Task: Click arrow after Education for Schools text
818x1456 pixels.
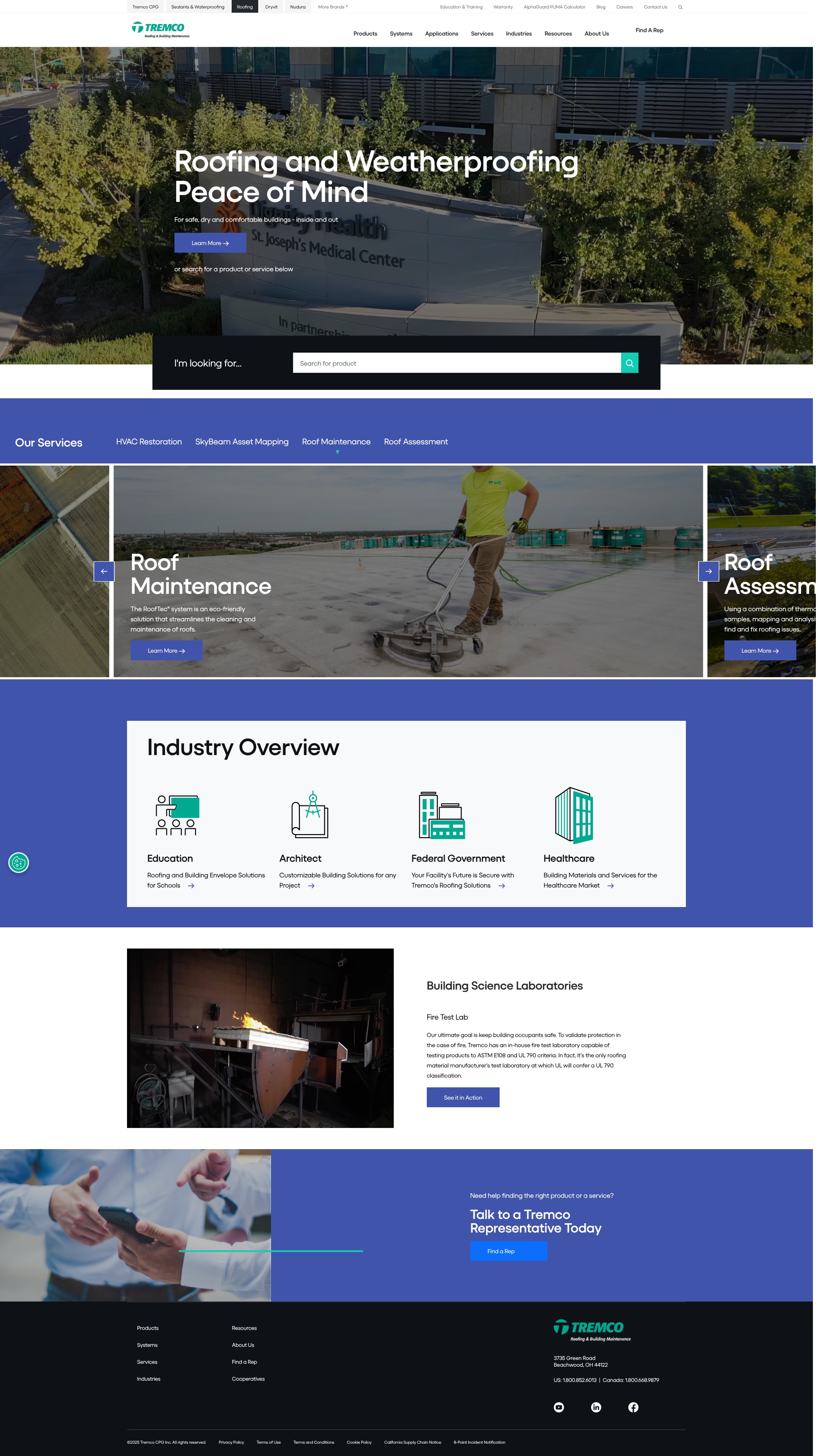Action: click(191, 886)
